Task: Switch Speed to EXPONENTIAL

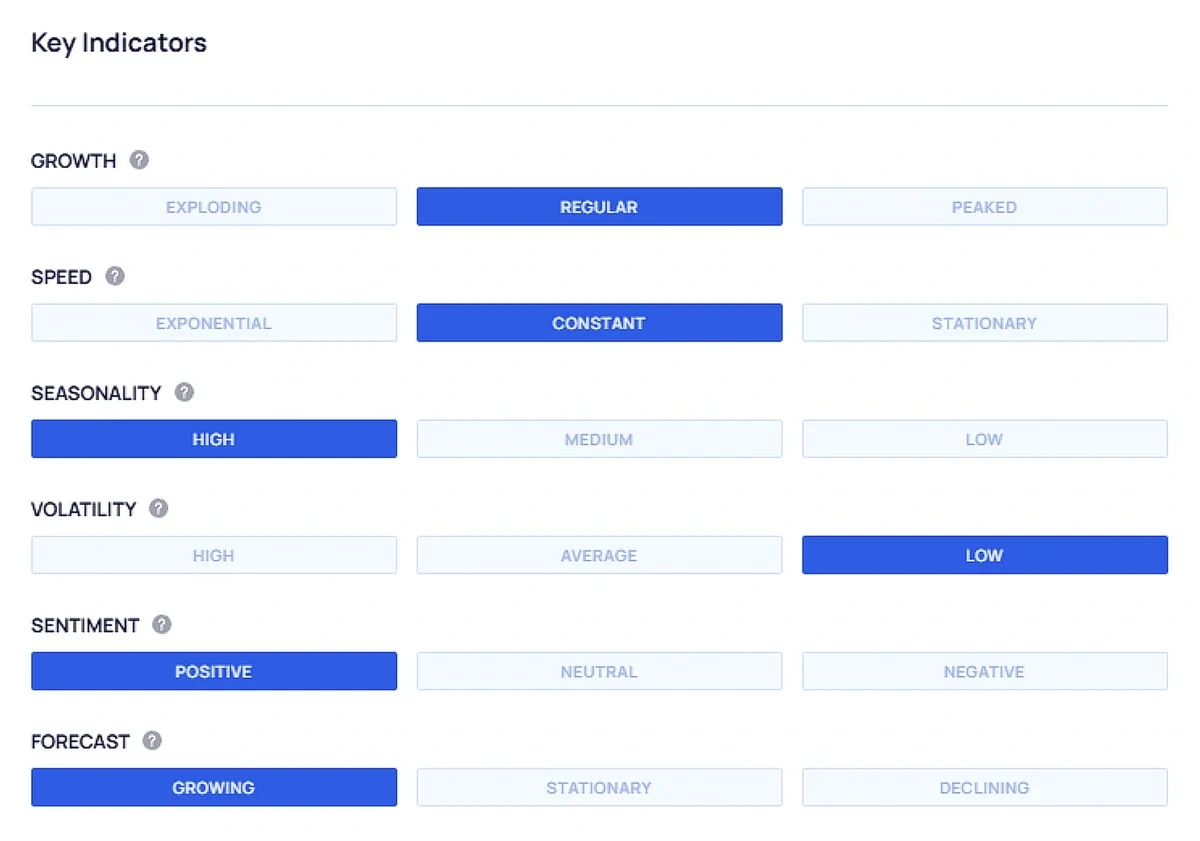Action: point(214,322)
